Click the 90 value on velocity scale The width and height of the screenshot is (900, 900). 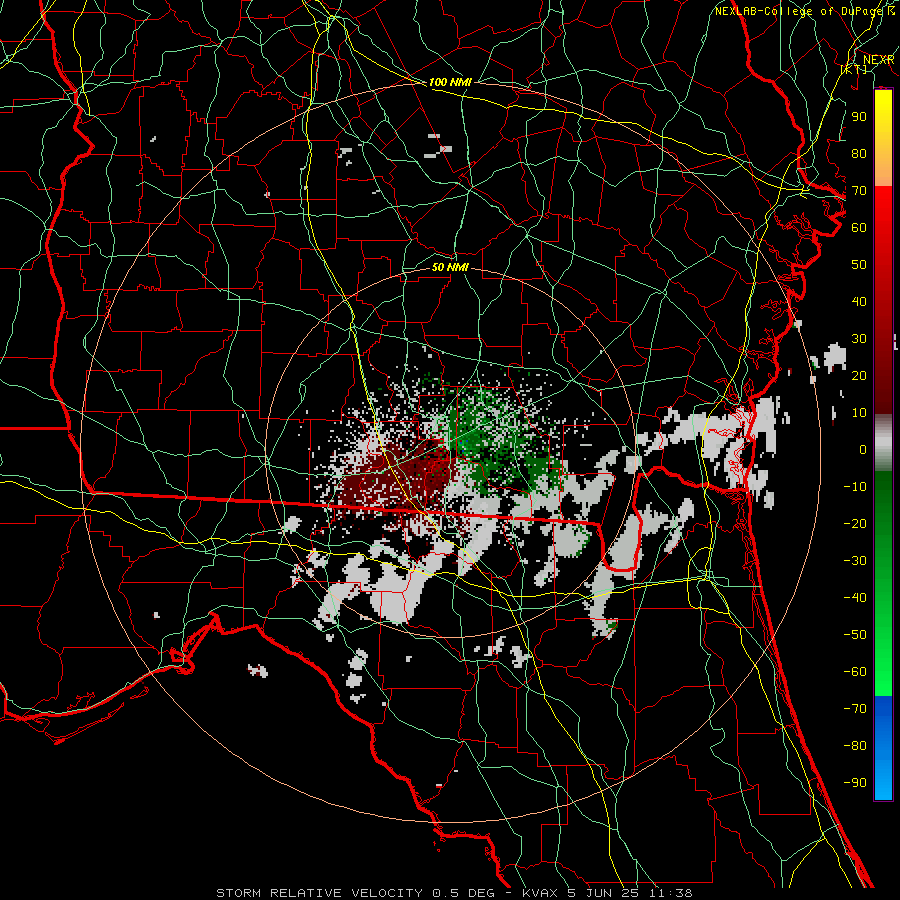point(859,117)
